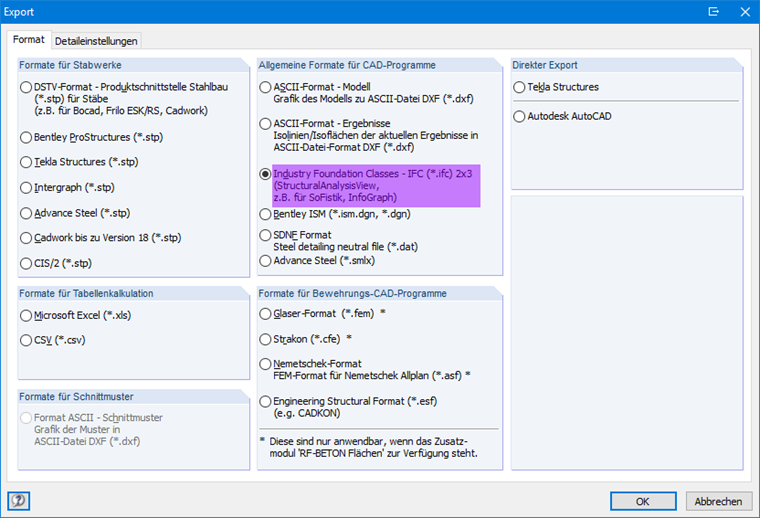
Task: Pick ASCII-Format Modell DXF option
Action: (x=265, y=87)
